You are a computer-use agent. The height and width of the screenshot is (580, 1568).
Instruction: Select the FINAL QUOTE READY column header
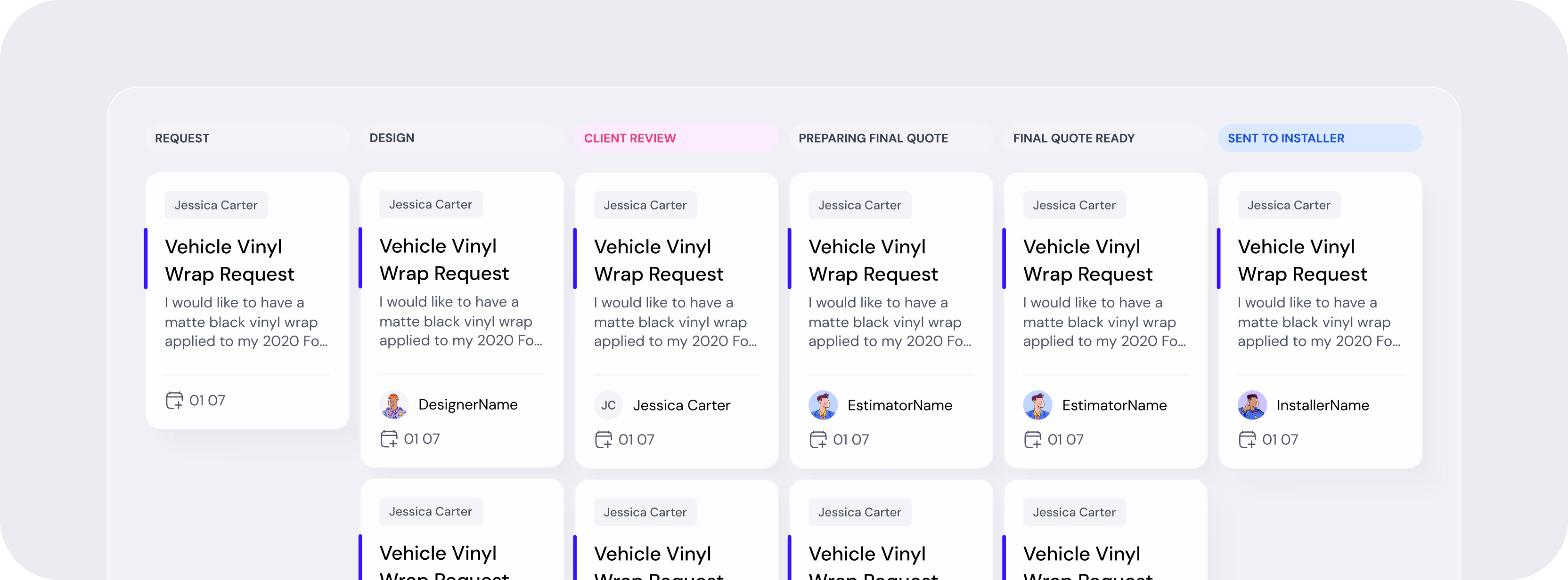click(x=1073, y=138)
